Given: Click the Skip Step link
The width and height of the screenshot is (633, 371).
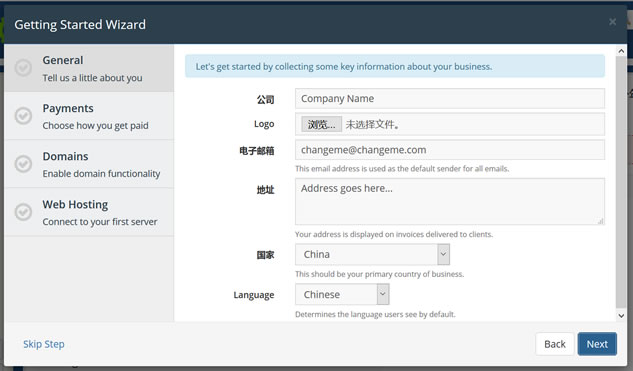Looking at the screenshot, I should coord(44,344).
